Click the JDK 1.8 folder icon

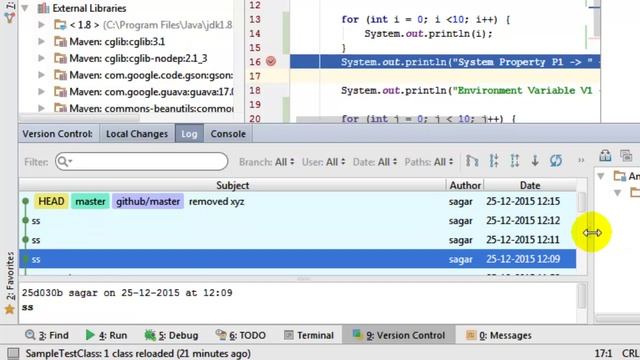point(60,25)
